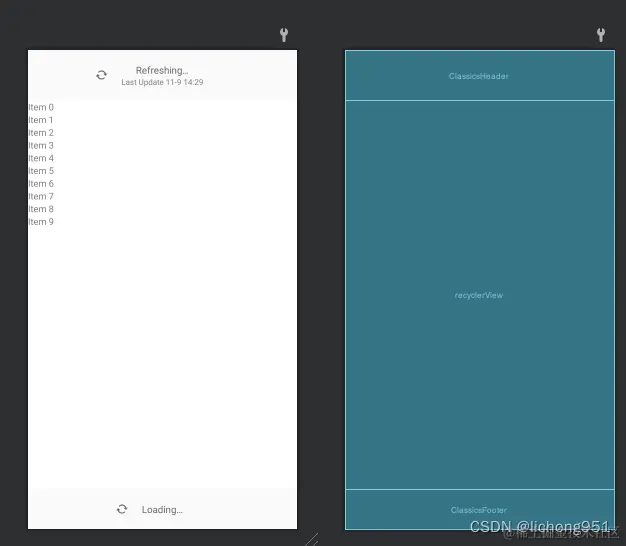Select the Last Update 11-9 14:29 text
The width and height of the screenshot is (626, 546).
(x=162, y=82)
